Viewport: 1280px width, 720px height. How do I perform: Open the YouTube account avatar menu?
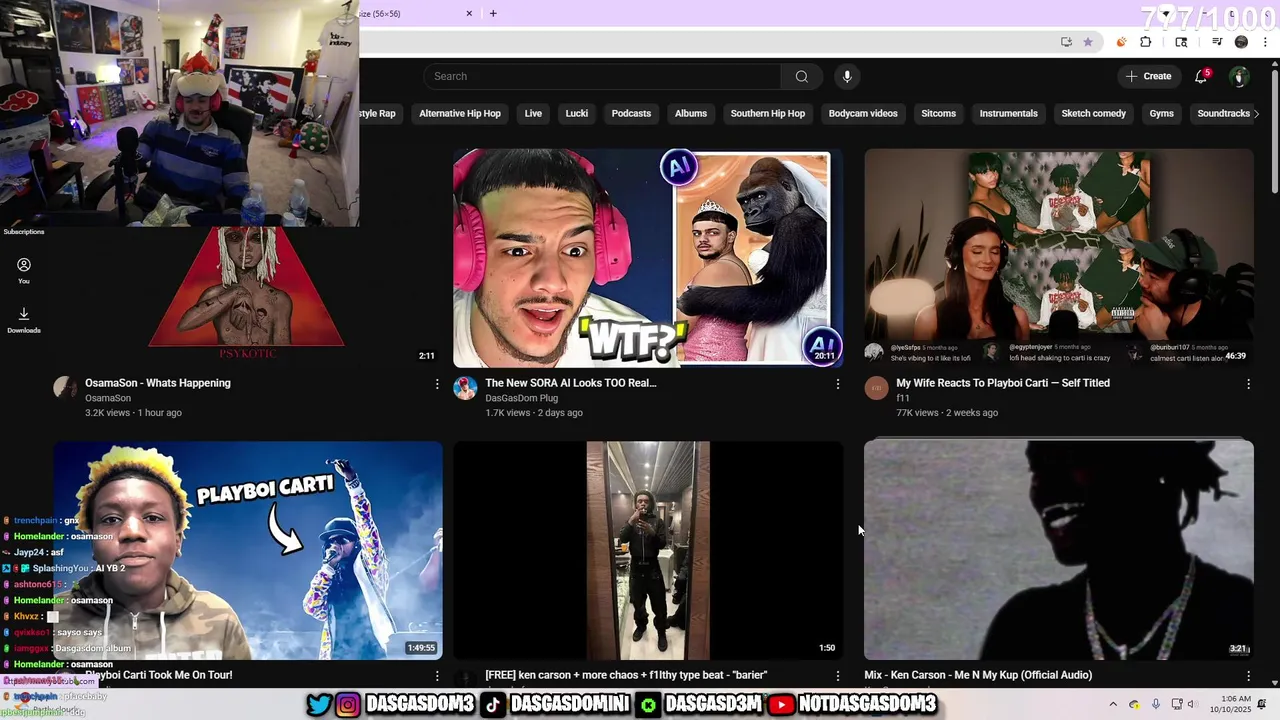[x=1239, y=76]
